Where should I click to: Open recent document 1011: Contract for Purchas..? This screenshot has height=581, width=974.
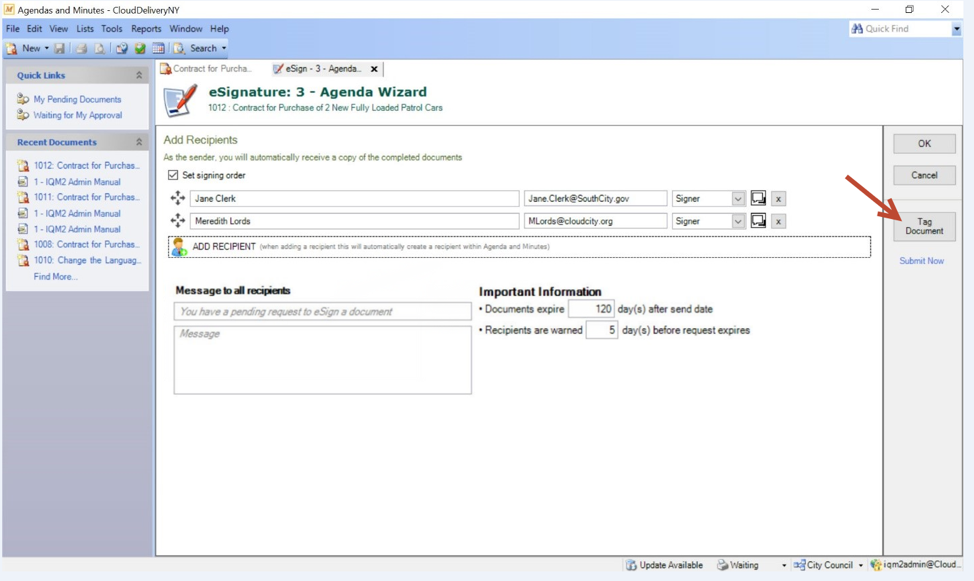(87, 197)
